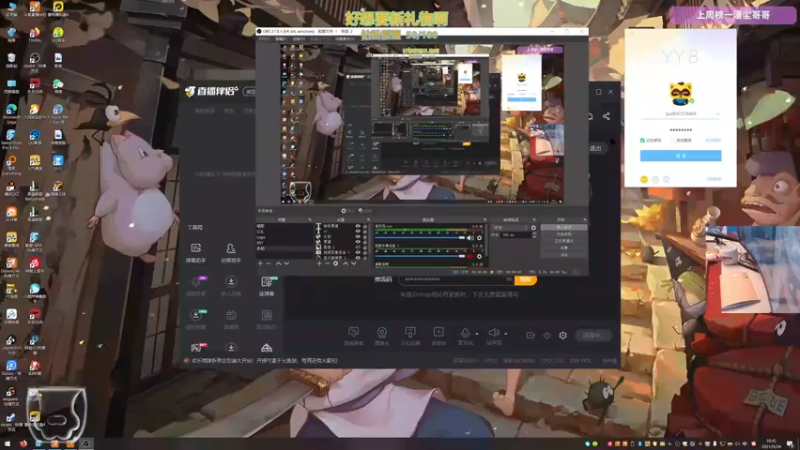Click the YY raccoon avatar image
Viewport: 800px width, 450px height.
coord(681,94)
